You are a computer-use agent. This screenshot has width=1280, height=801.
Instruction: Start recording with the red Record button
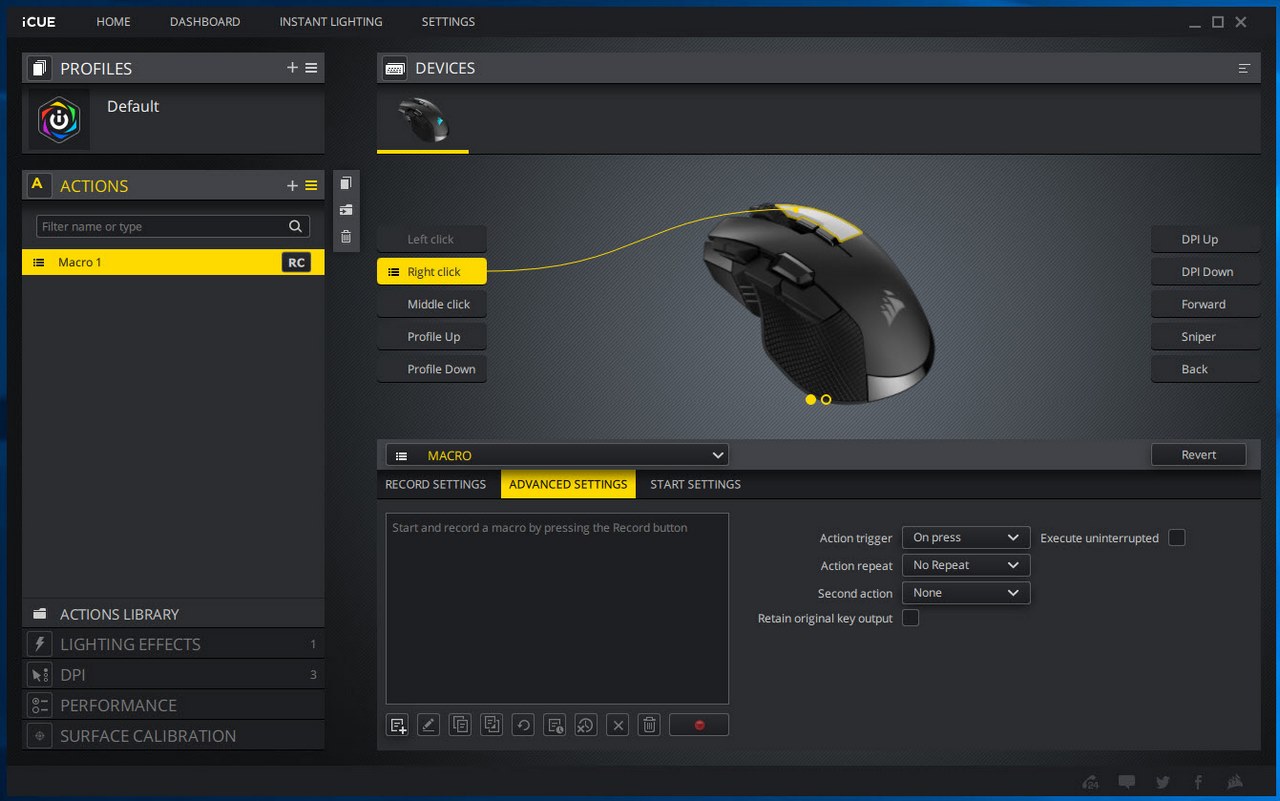pyautogui.click(x=699, y=725)
